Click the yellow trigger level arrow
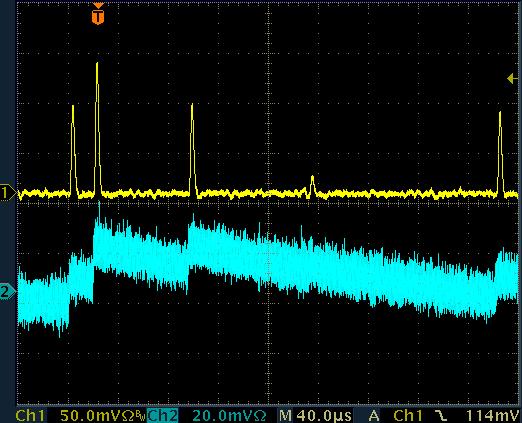 pos(512,79)
